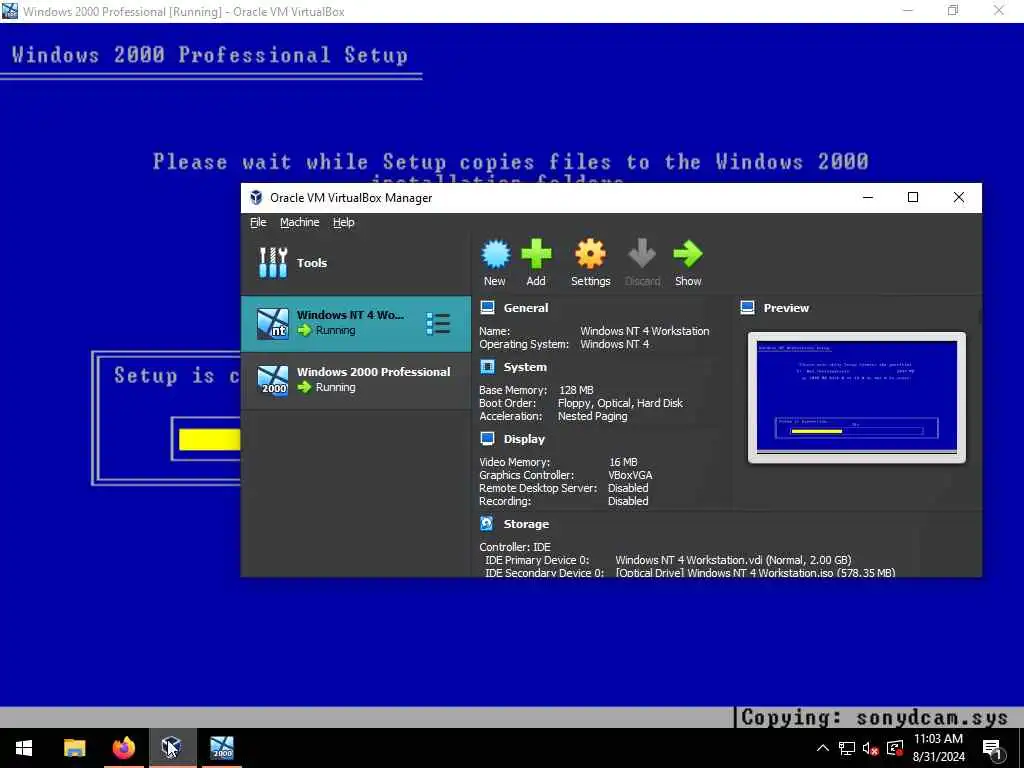Select the Tools icon in sidebar
Screen dimensions: 1024x768
273,263
